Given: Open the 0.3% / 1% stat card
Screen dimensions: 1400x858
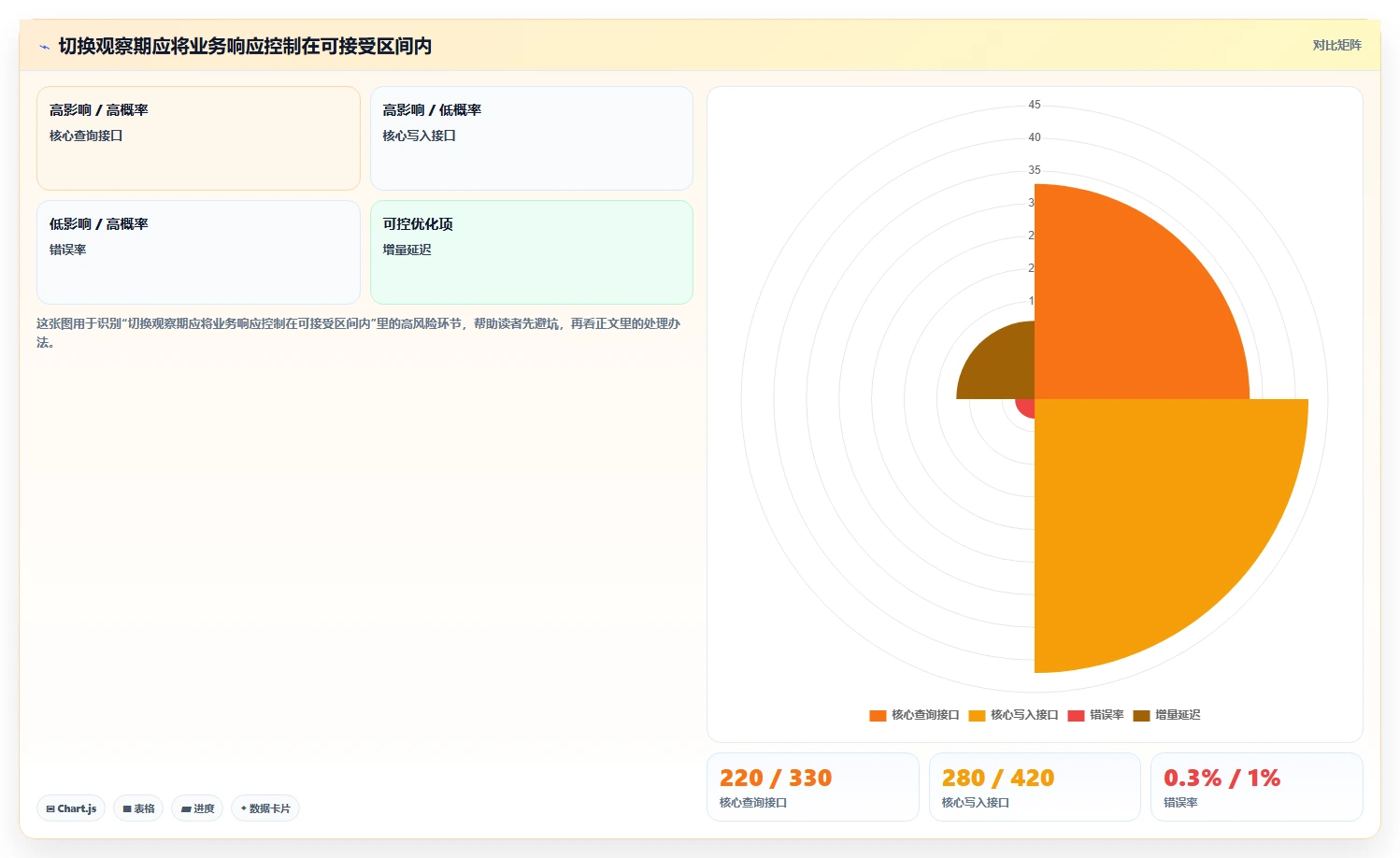Looking at the screenshot, I should point(1256,787).
